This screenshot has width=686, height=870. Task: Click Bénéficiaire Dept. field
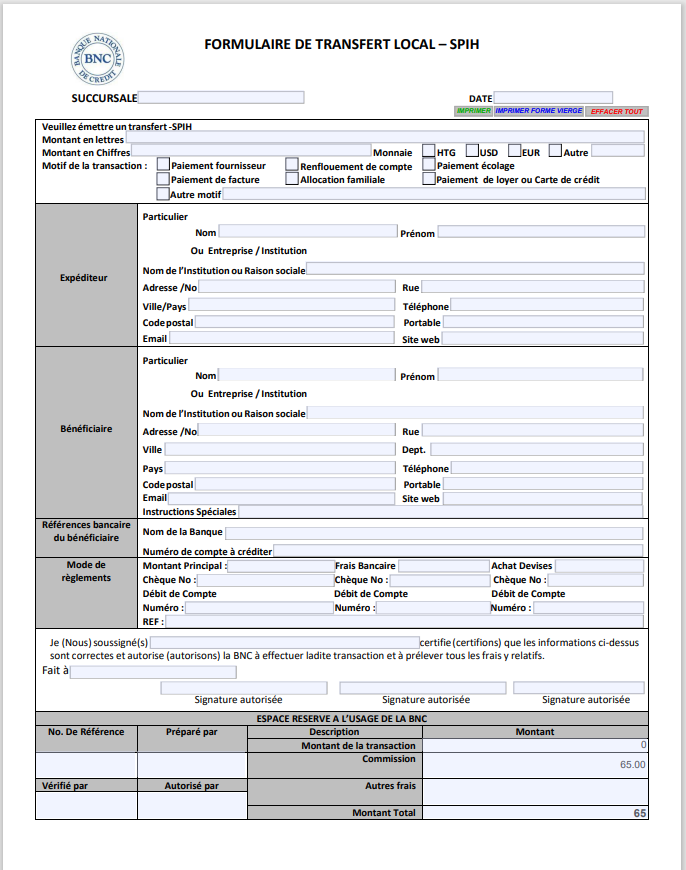click(x=537, y=449)
